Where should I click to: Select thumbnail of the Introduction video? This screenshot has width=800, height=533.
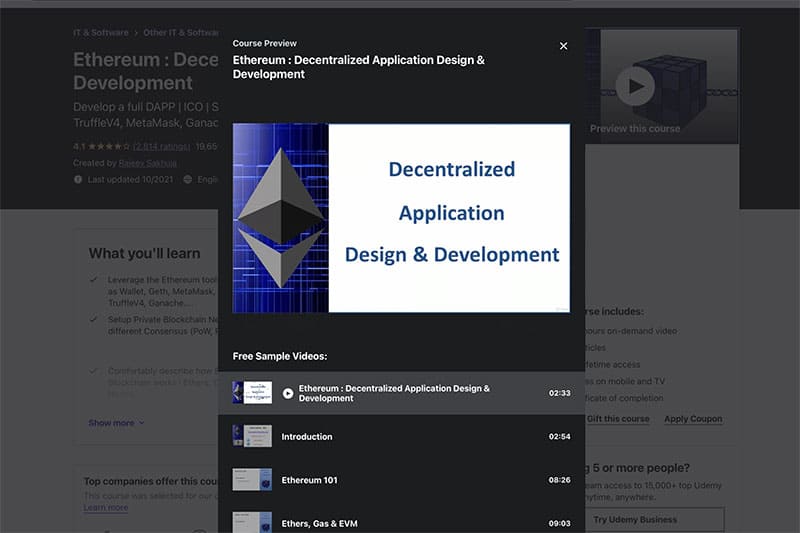point(252,437)
